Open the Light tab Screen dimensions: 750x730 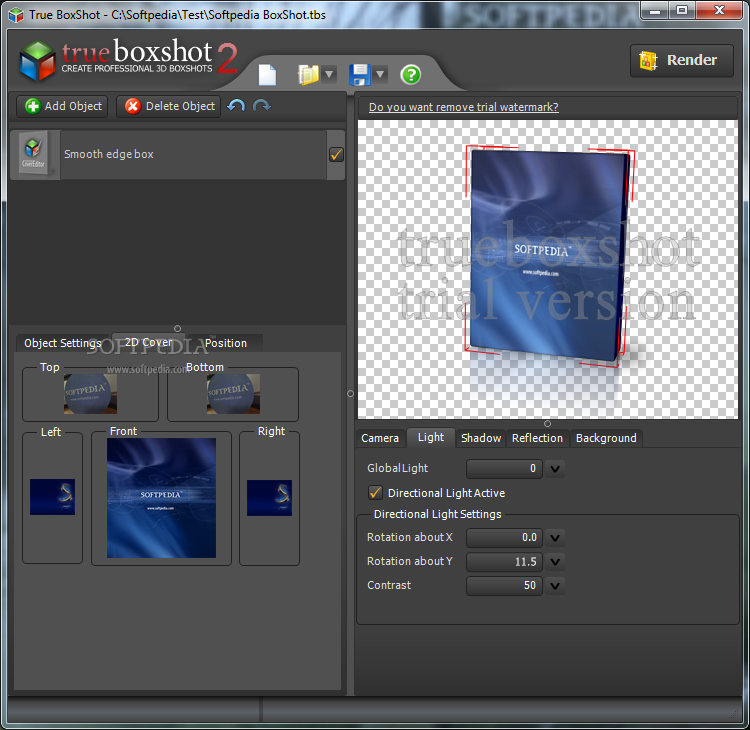(x=431, y=437)
